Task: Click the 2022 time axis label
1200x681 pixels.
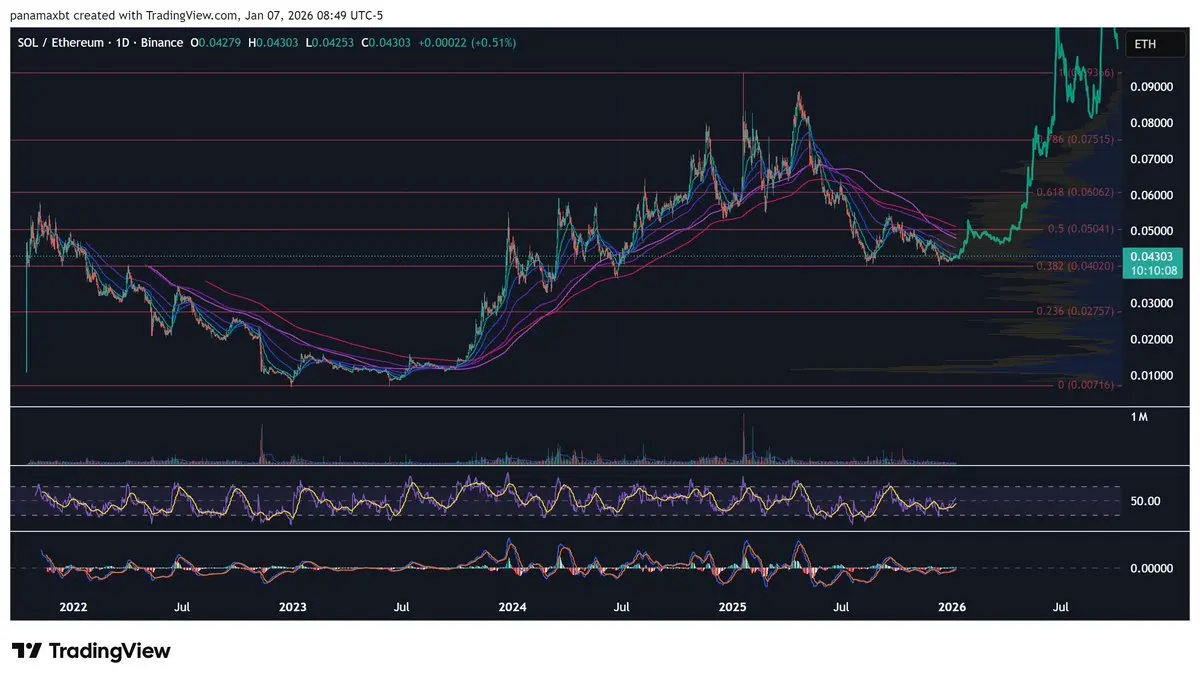Action: click(x=72, y=607)
